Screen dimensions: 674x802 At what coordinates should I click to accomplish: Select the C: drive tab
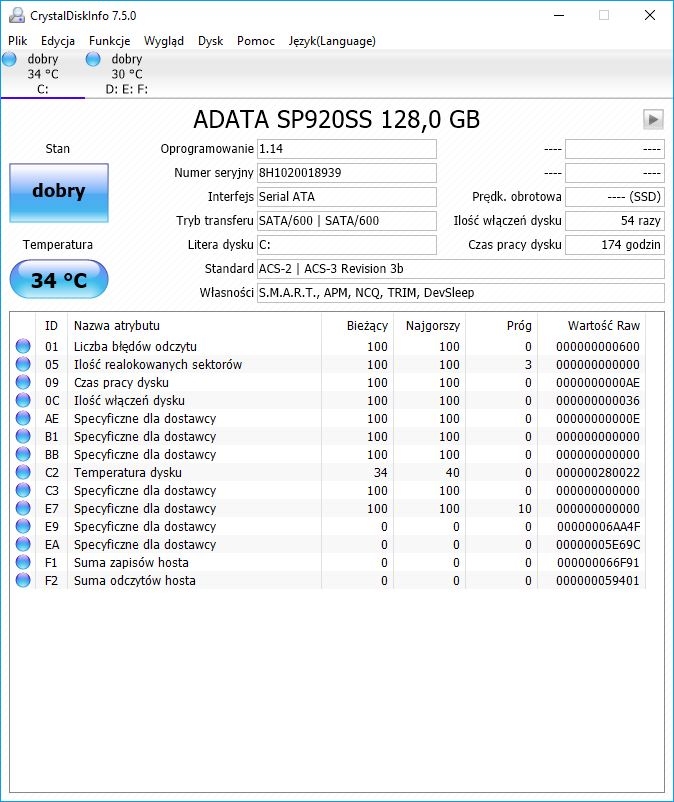click(42, 74)
